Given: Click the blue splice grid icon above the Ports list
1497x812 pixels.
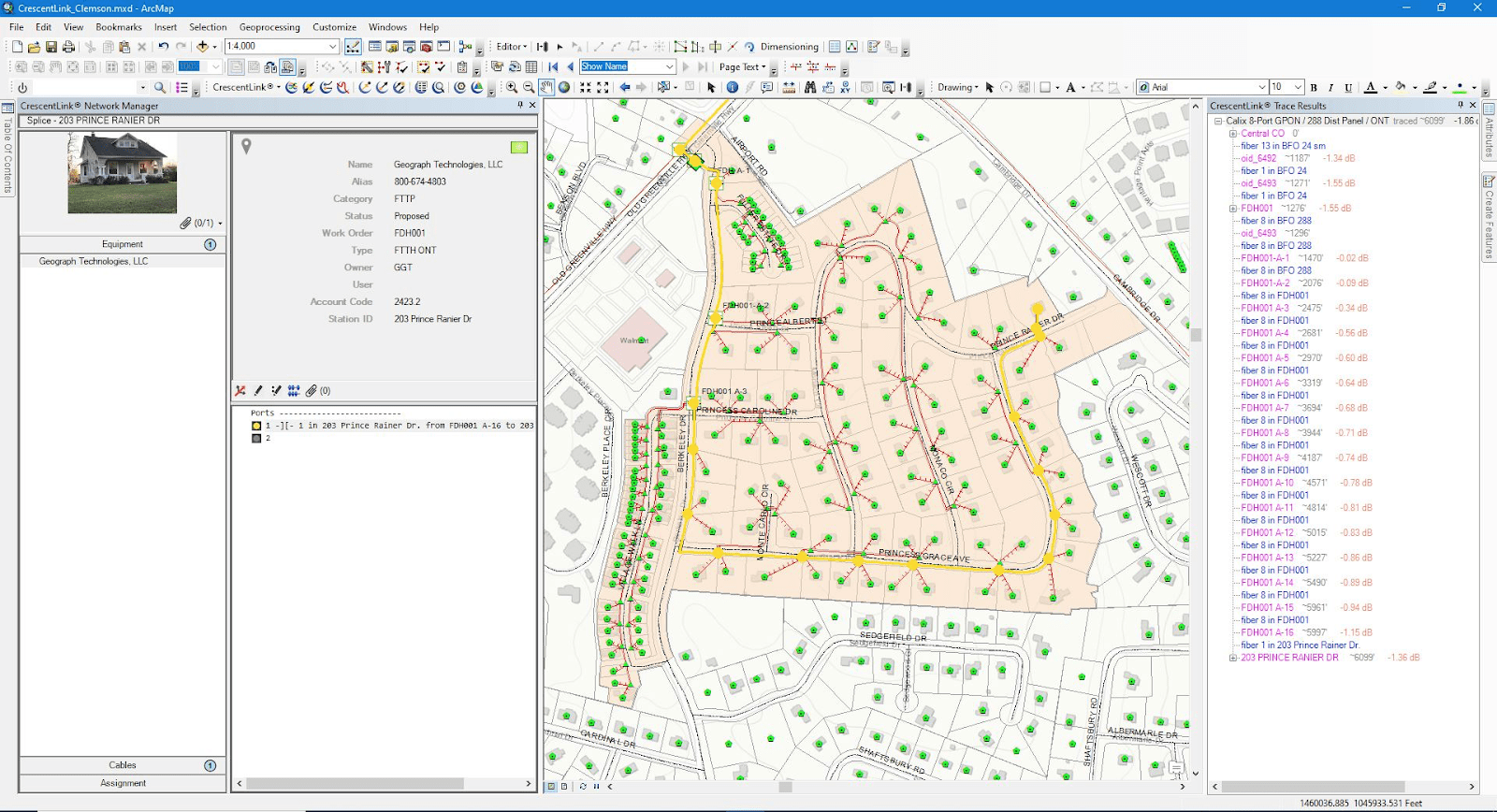Looking at the screenshot, I should [x=294, y=391].
